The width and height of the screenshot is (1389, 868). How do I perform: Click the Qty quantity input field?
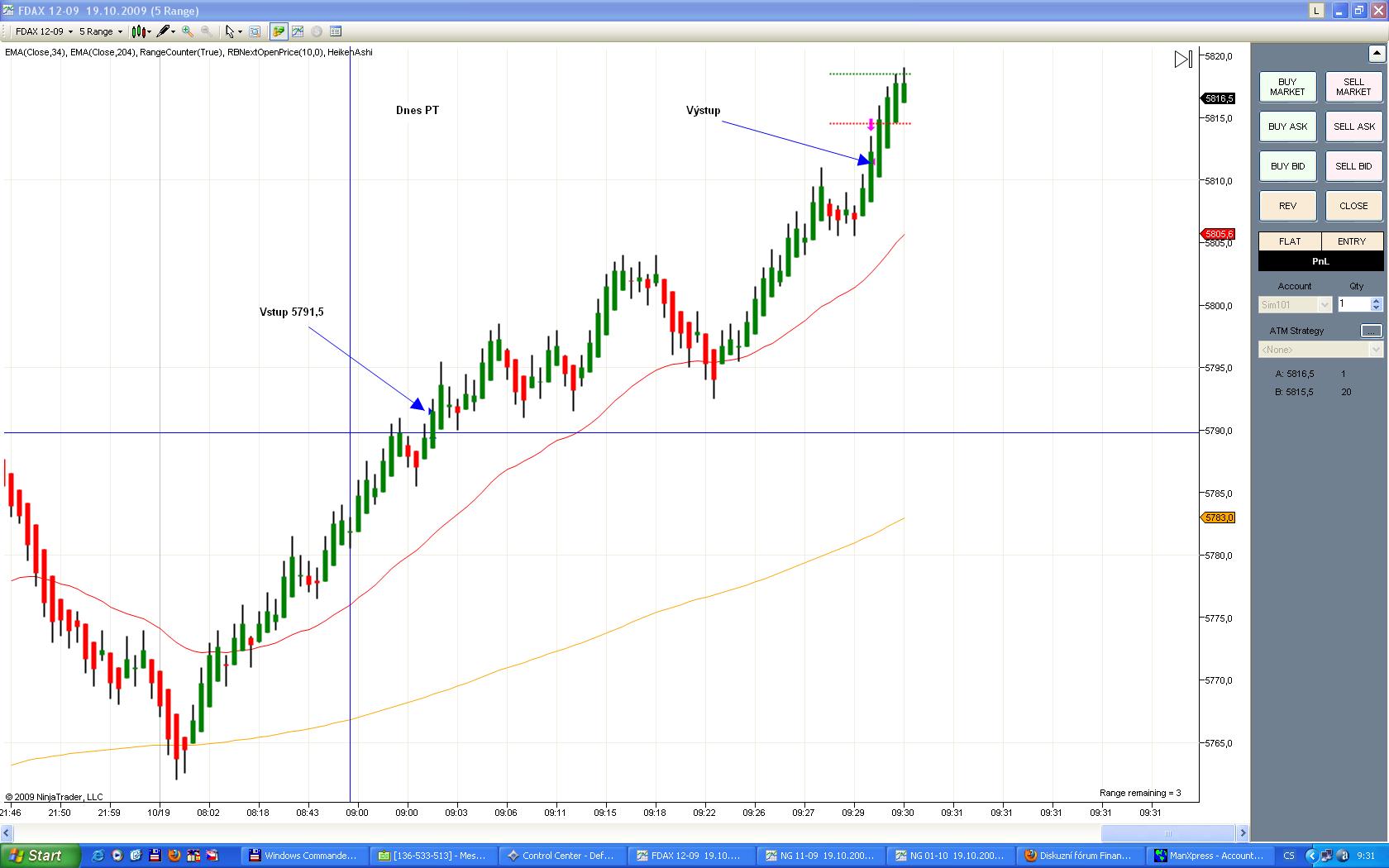tap(1353, 305)
